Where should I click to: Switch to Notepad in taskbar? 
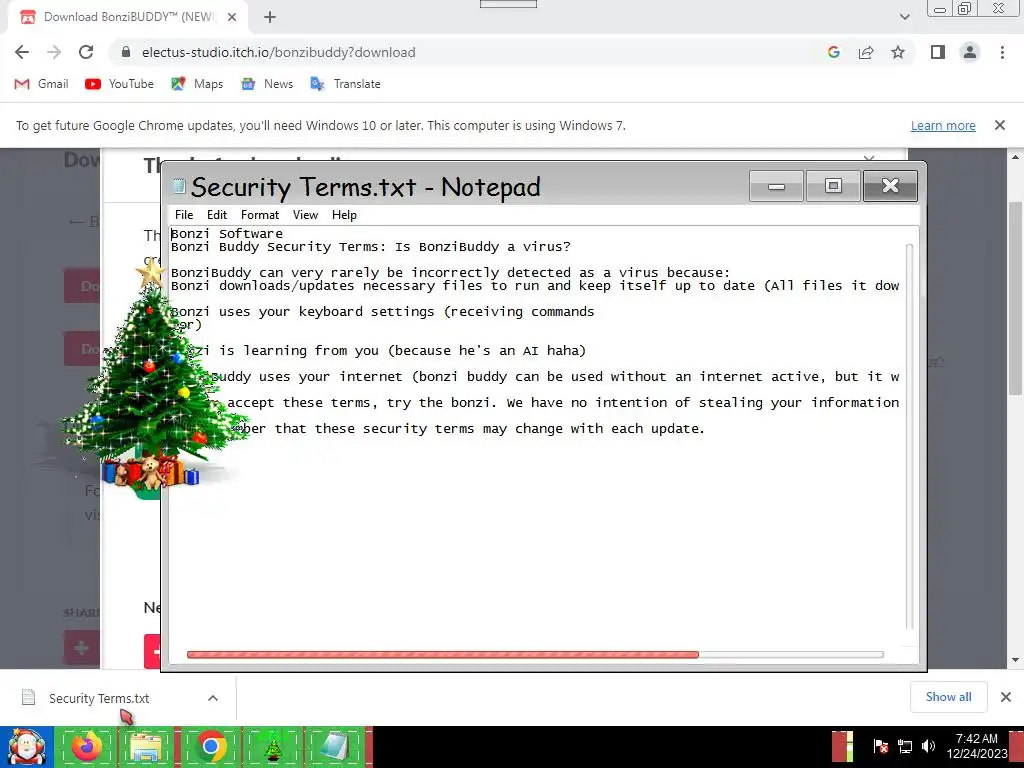click(x=334, y=747)
